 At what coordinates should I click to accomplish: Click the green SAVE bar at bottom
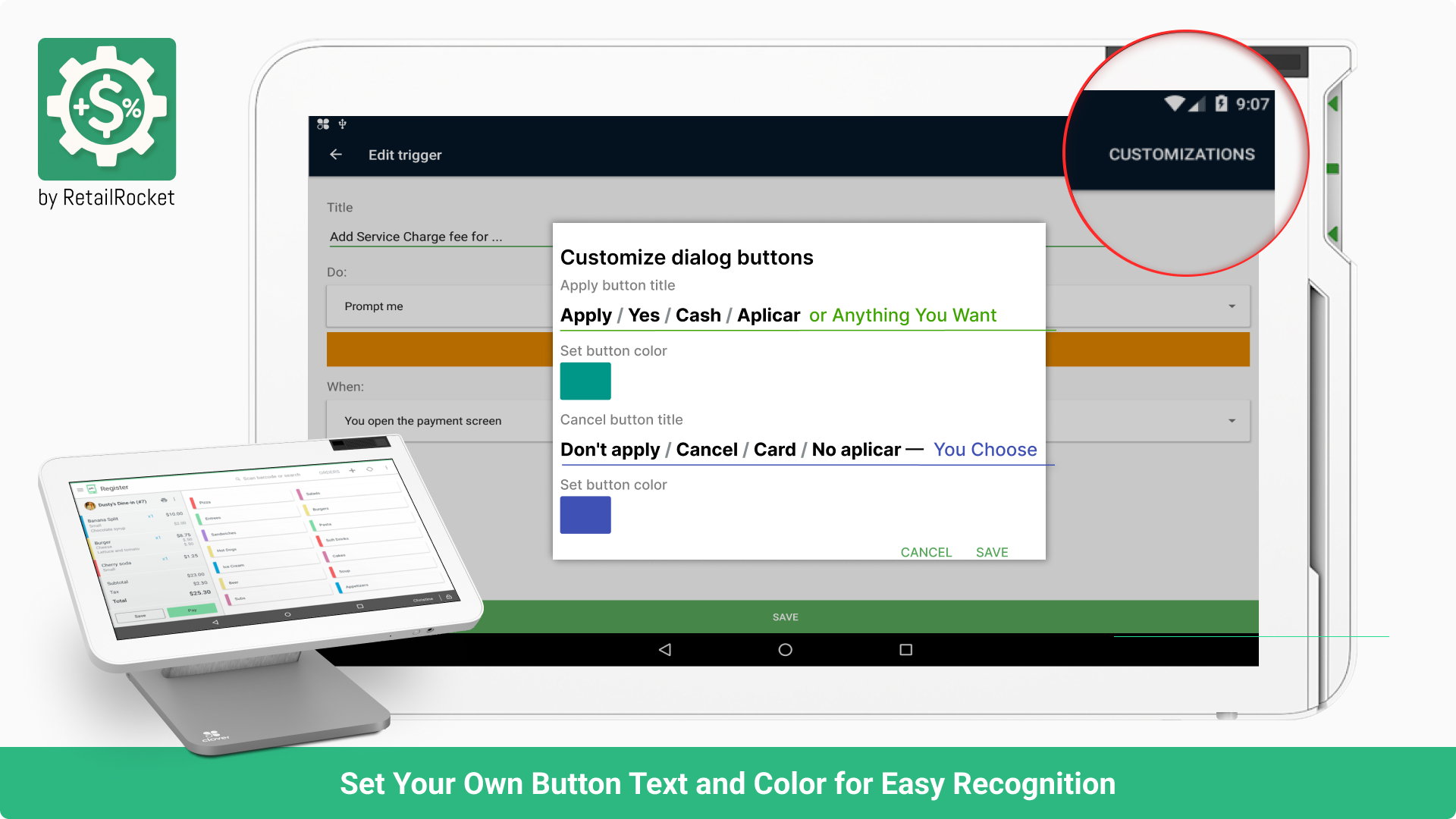(786, 617)
